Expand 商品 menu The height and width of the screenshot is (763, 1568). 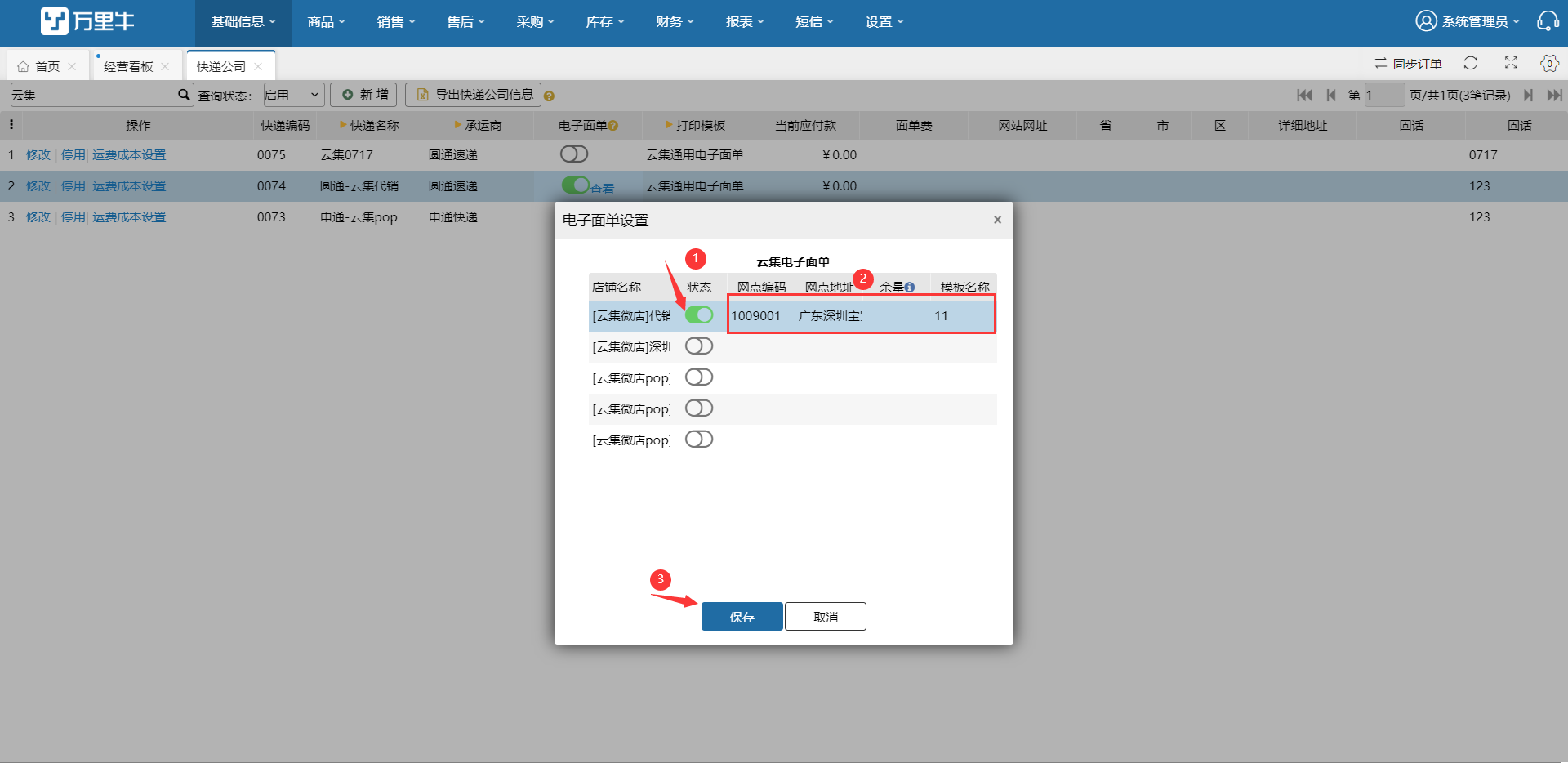(326, 22)
